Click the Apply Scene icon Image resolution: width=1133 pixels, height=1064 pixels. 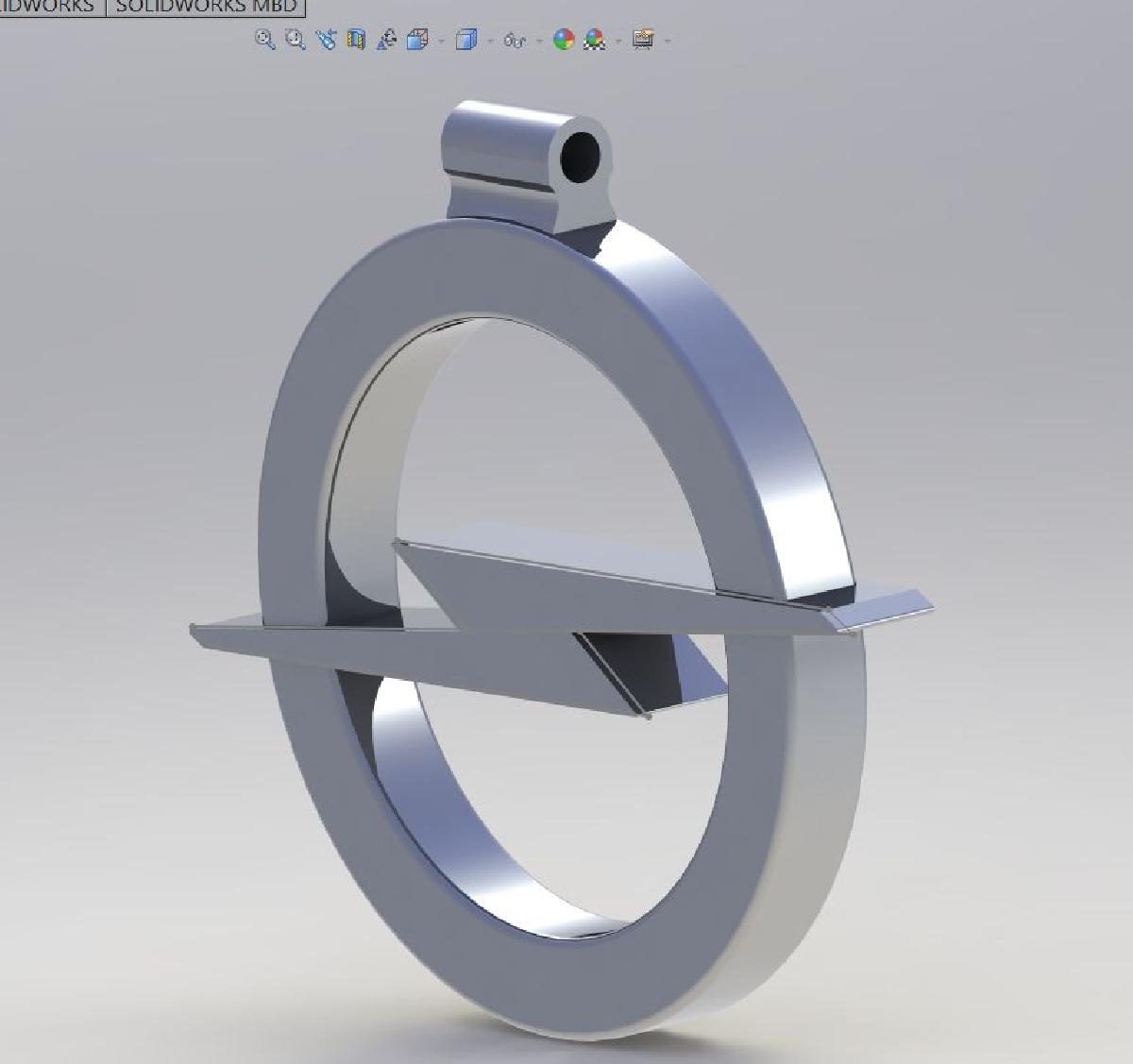click(x=594, y=40)
